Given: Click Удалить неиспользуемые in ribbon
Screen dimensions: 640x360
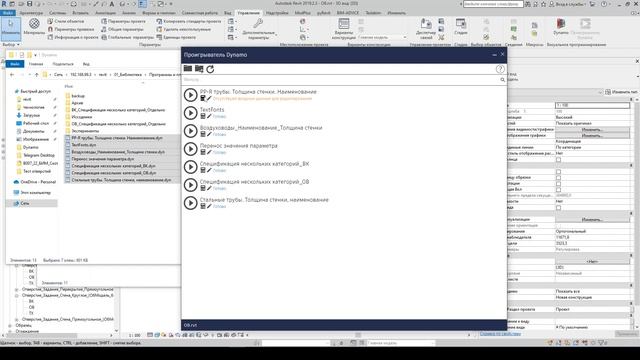Looking at the screenshot, I should (x=184, y=29).
